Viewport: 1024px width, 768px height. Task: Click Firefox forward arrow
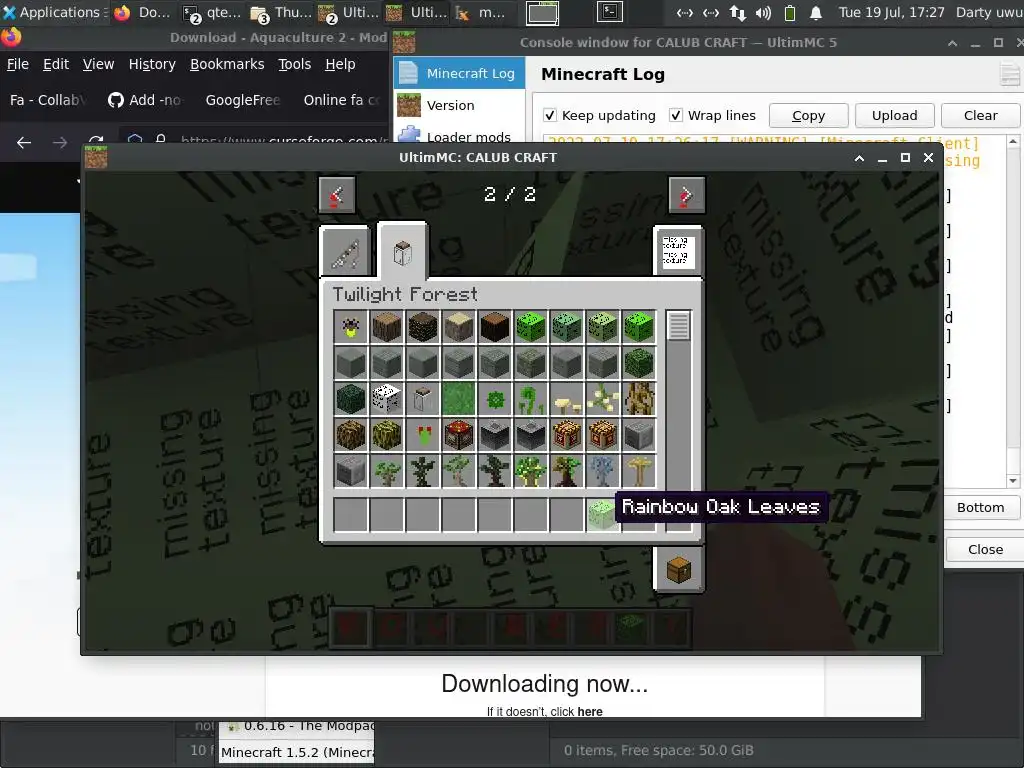[60, 142]
